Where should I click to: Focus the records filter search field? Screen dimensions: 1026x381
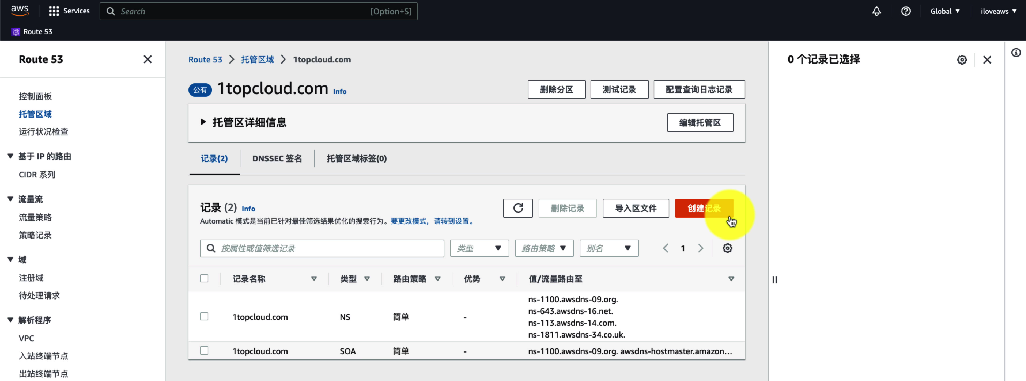click(x=322, y=248)
